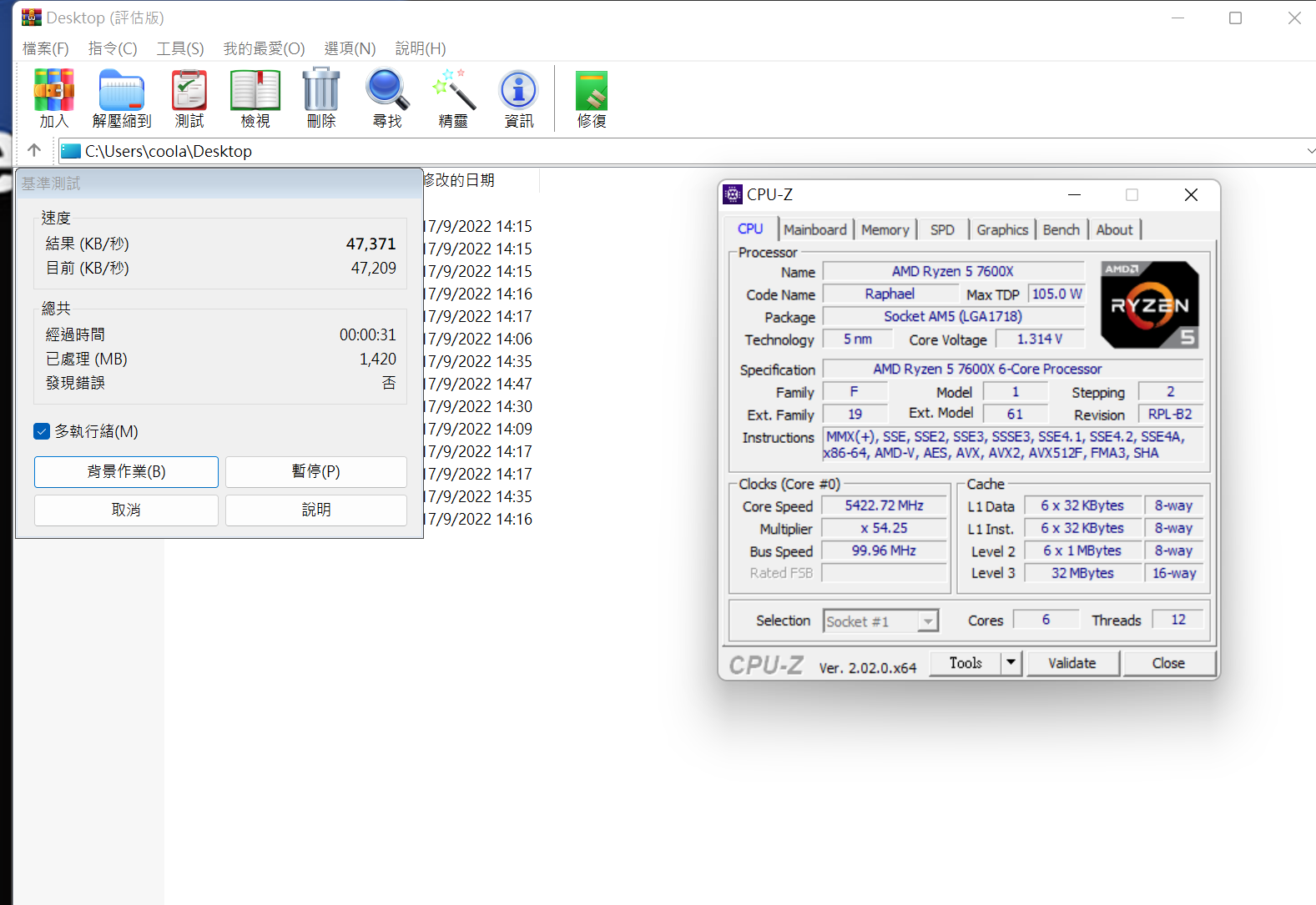The image size is (1316, 905).
Task: Click the C:\Users\coola\Desktop address field
Action: click(680, 151)
